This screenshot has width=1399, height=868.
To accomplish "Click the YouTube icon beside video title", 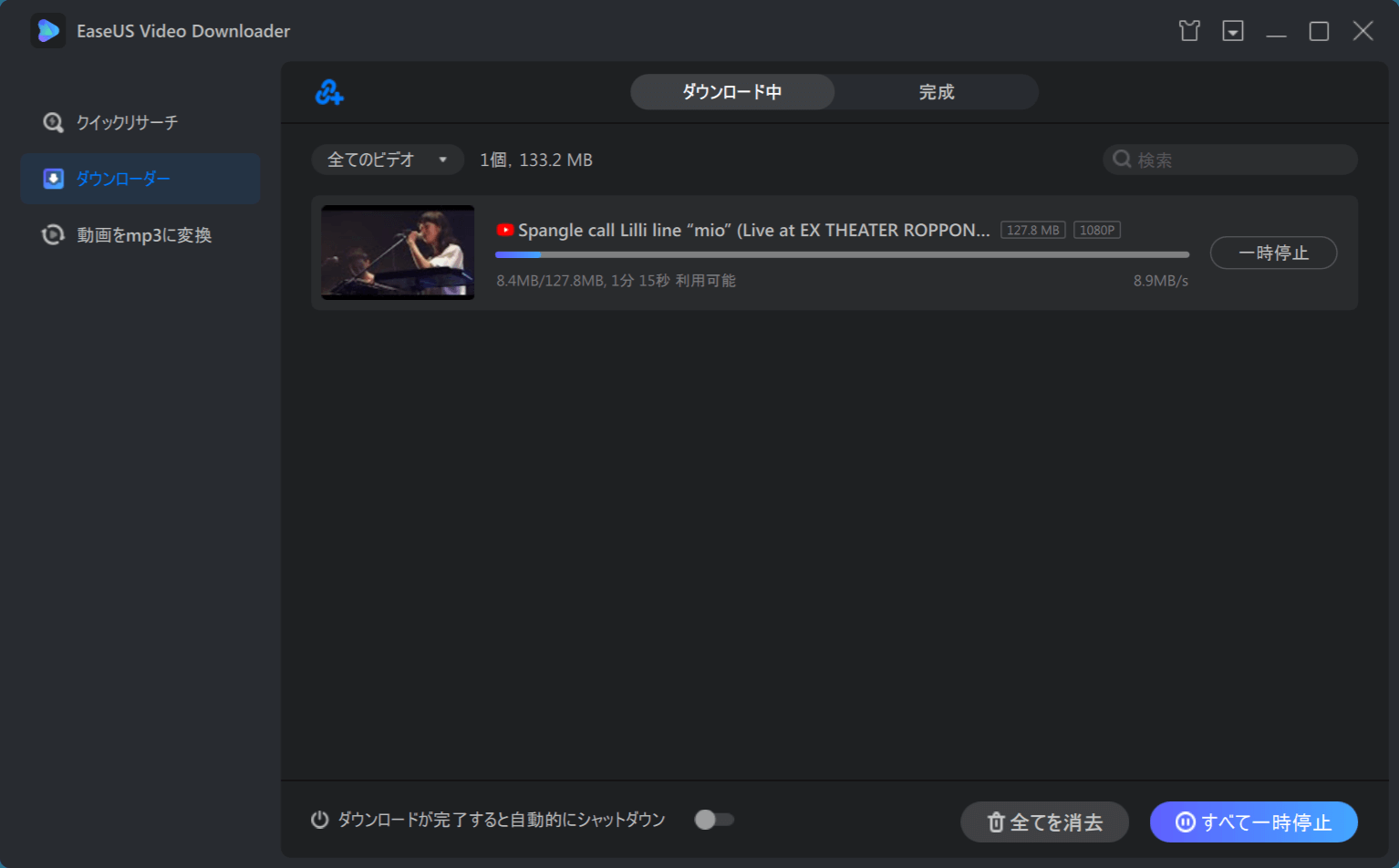I will (x=505, y=230).
